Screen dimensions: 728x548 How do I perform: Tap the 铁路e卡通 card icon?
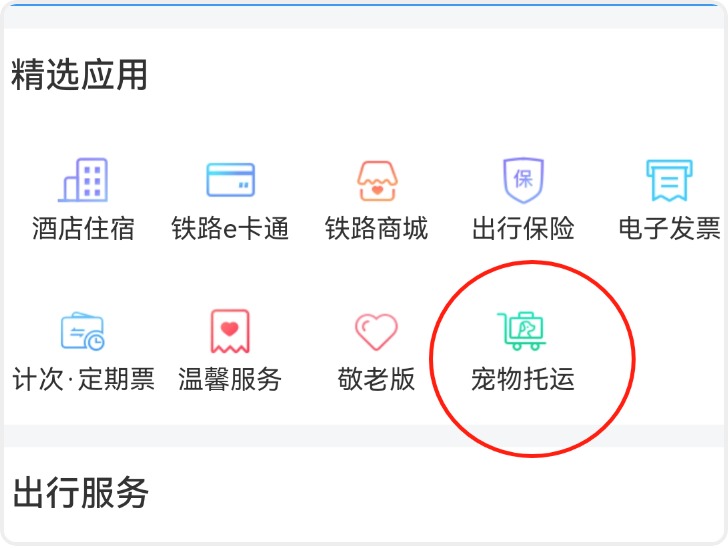230,180
